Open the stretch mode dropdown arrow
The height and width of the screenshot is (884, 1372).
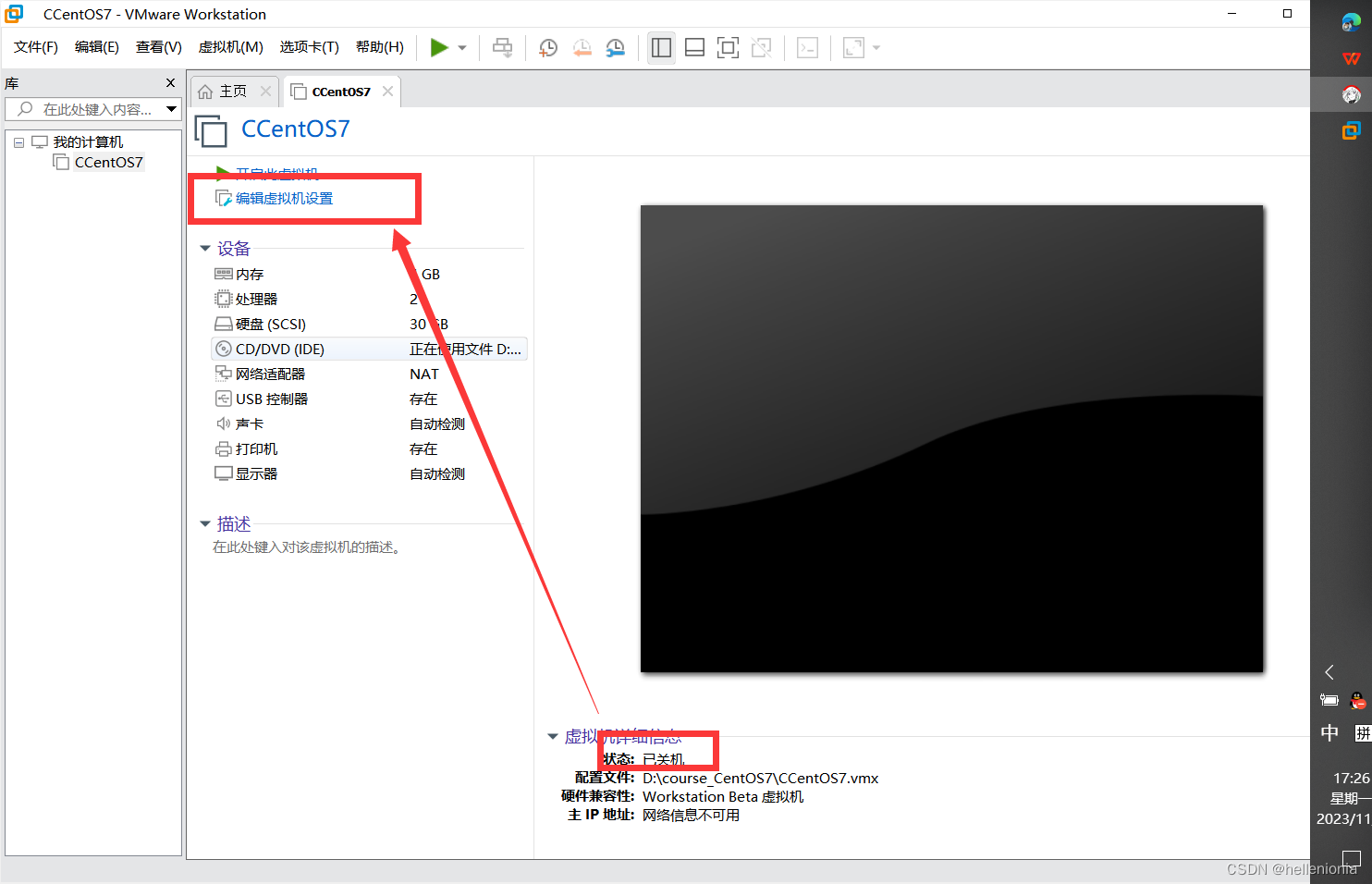click(876, 48)
